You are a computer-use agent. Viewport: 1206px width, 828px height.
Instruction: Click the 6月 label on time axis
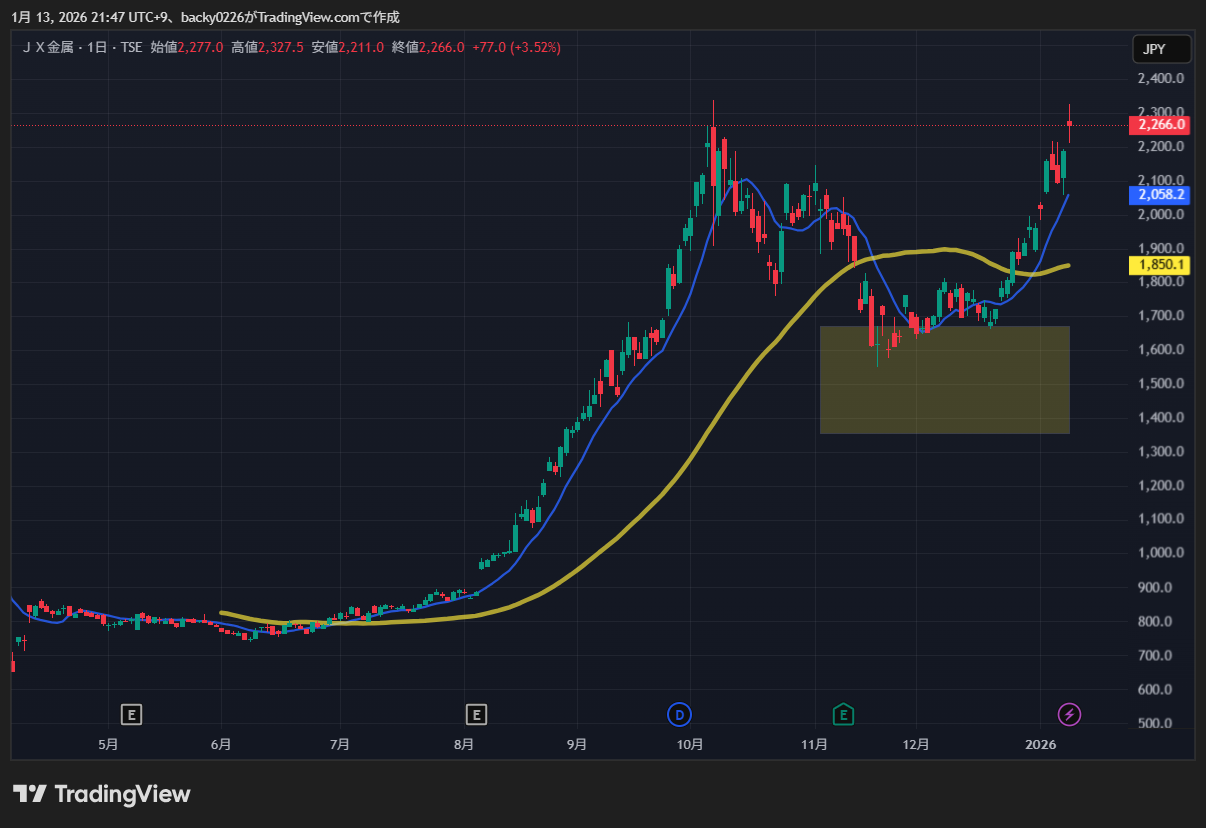[x=221, y=744]
